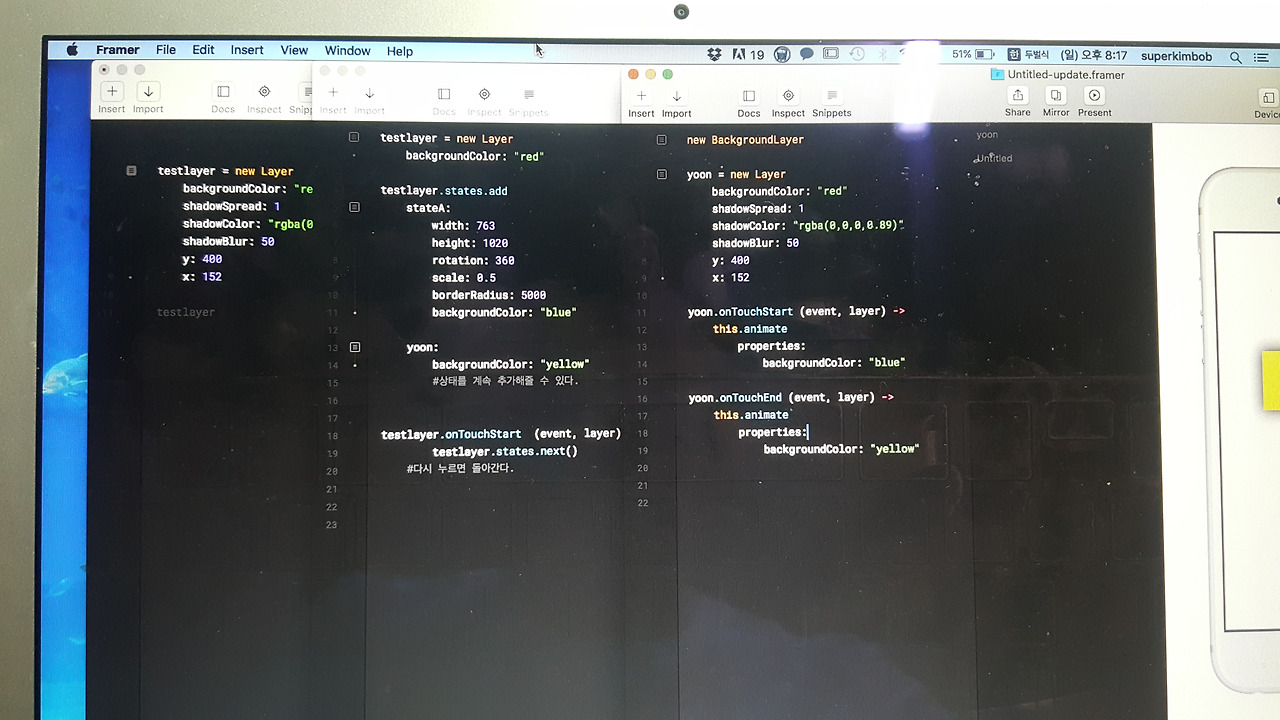Image resolution: width=1280 pixels, height=720 pixels.
Task: Open the View menu
Action: pos(294,50)
